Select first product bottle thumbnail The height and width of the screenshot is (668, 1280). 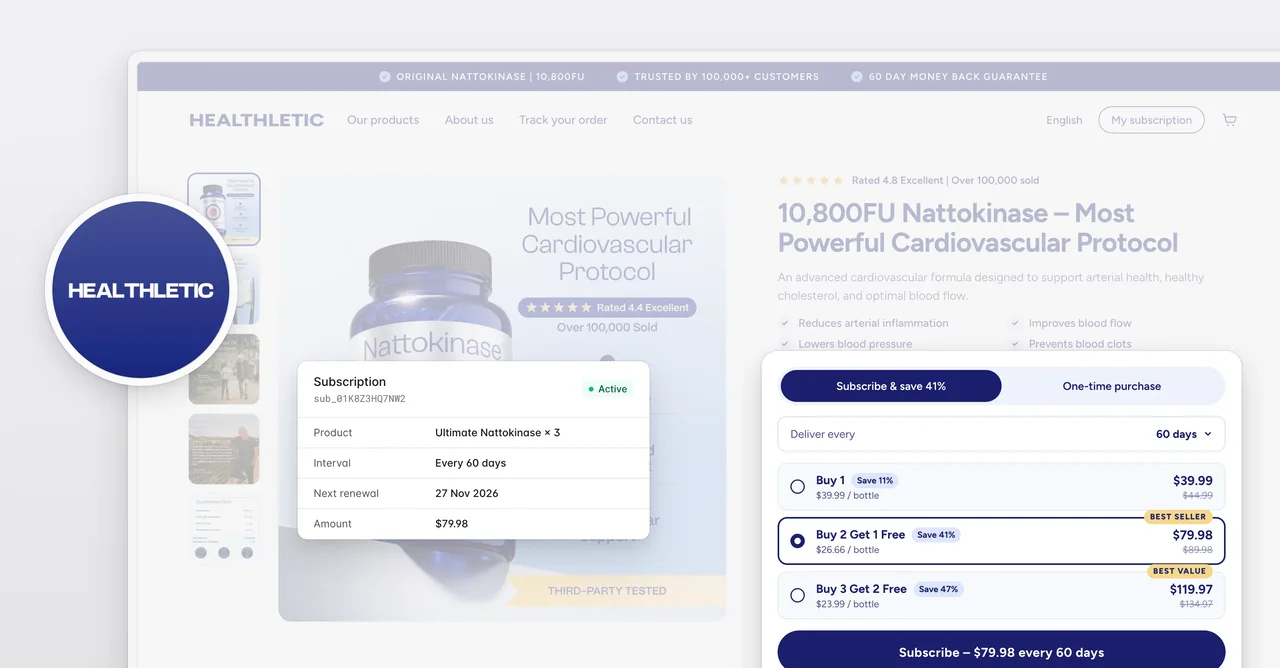[224, 209]
